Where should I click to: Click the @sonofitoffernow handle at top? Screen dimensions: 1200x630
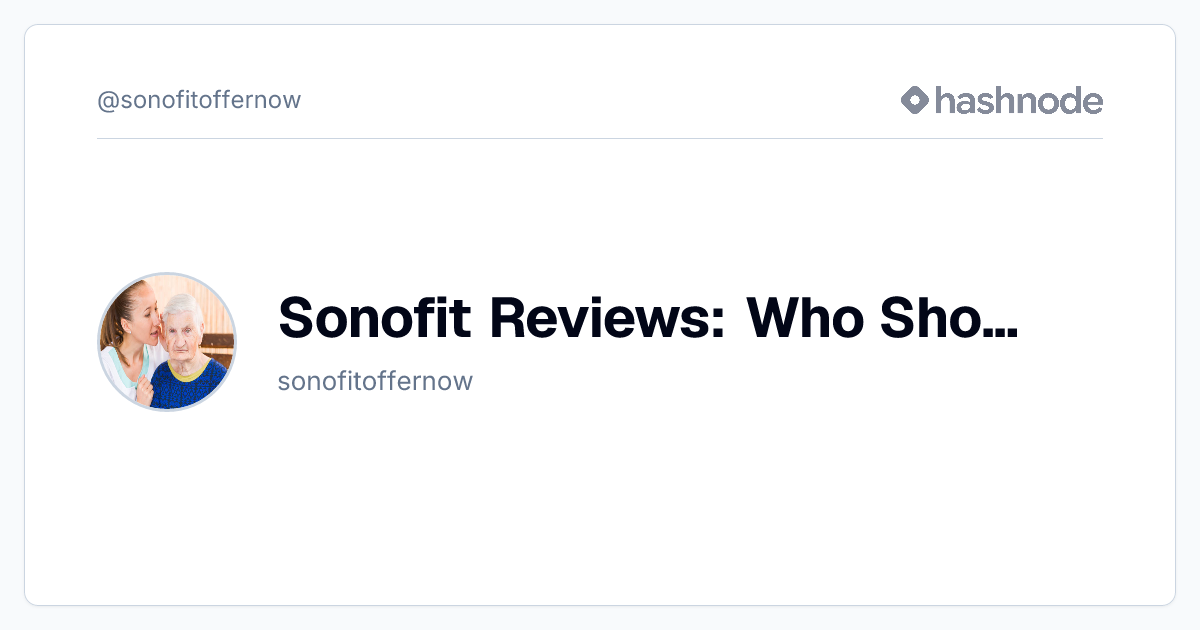click(199, 100)
